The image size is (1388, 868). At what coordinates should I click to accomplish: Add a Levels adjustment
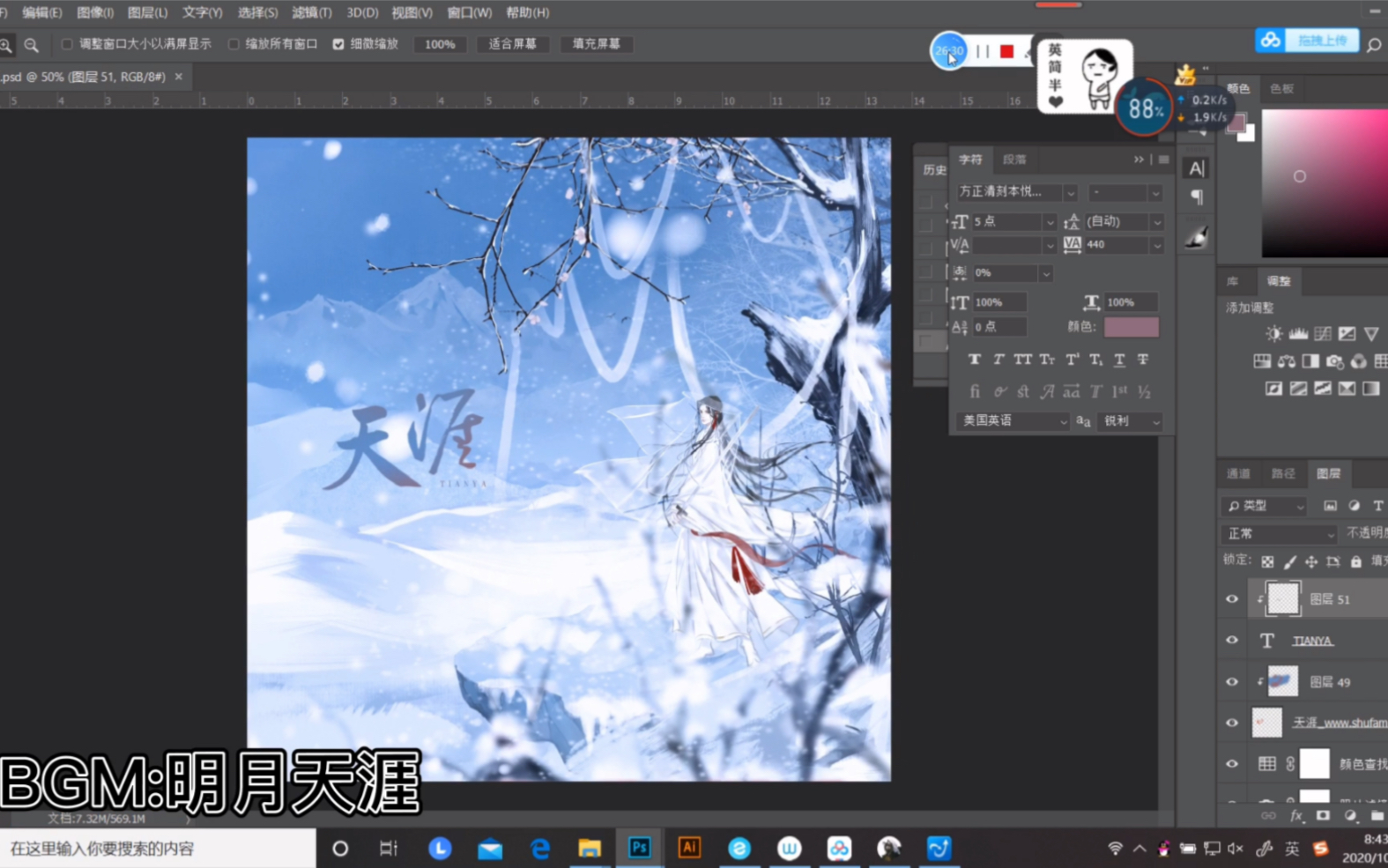pos(1298,334)
